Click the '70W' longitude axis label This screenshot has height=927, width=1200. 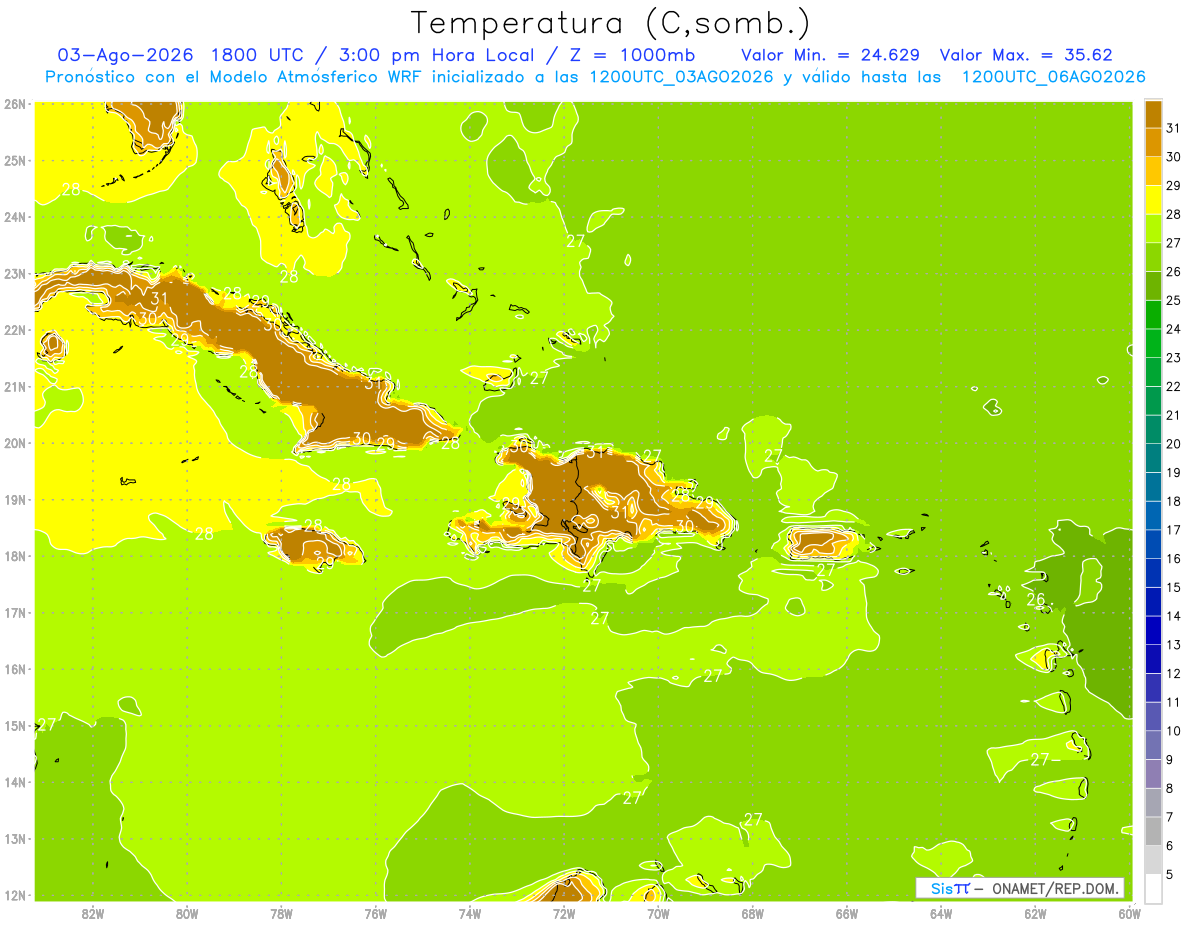pyautogui.click(x=658, y=913)
